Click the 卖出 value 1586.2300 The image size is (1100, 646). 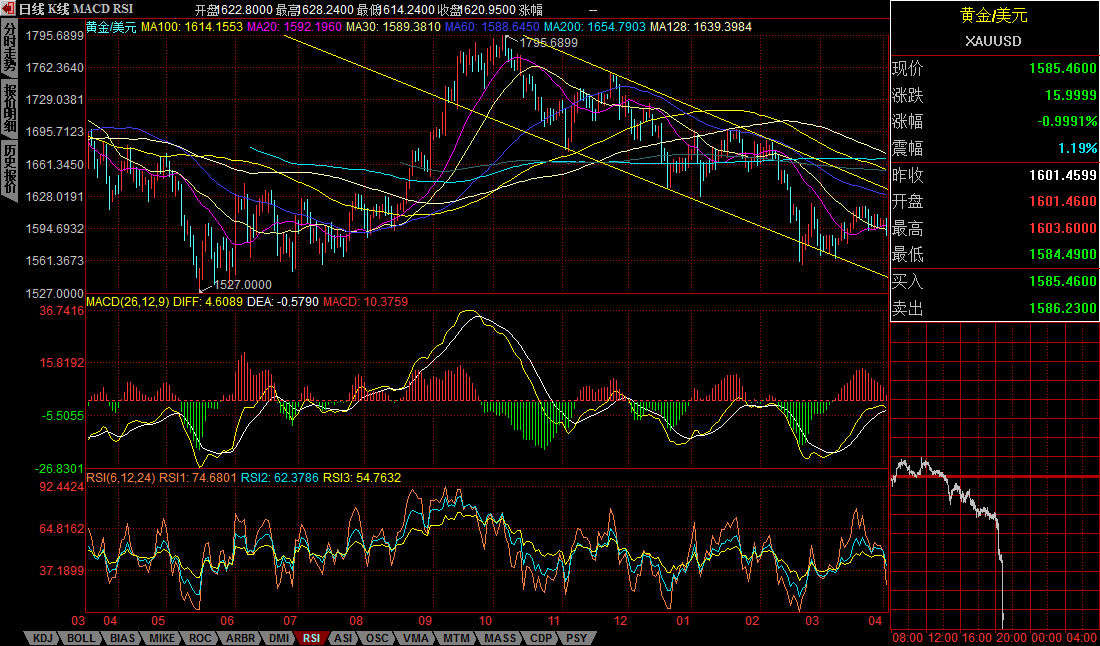pos(1063,308)
